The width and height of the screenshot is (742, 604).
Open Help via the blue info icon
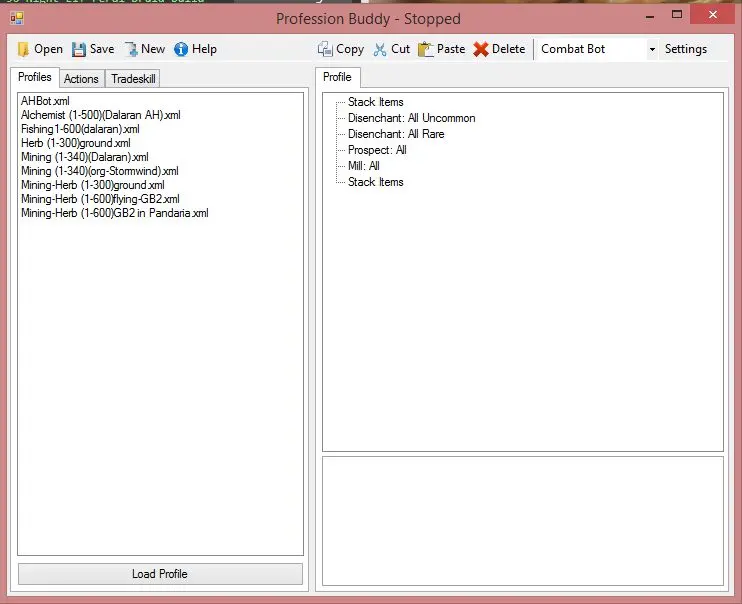point(181,49)
